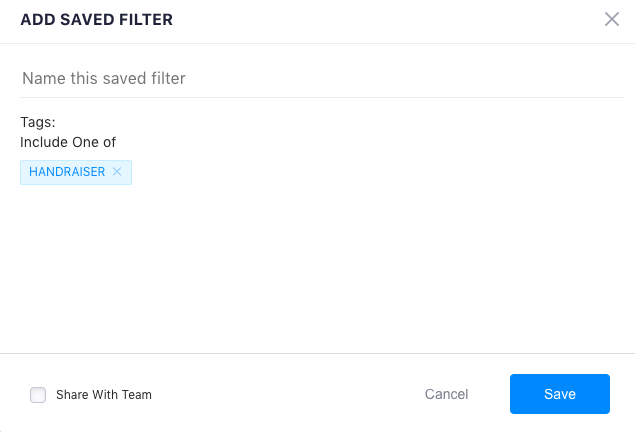This screenshot has width=635, height=432.
Task: Tick the box beside Share With Team
Action: [x=38, y=395]
